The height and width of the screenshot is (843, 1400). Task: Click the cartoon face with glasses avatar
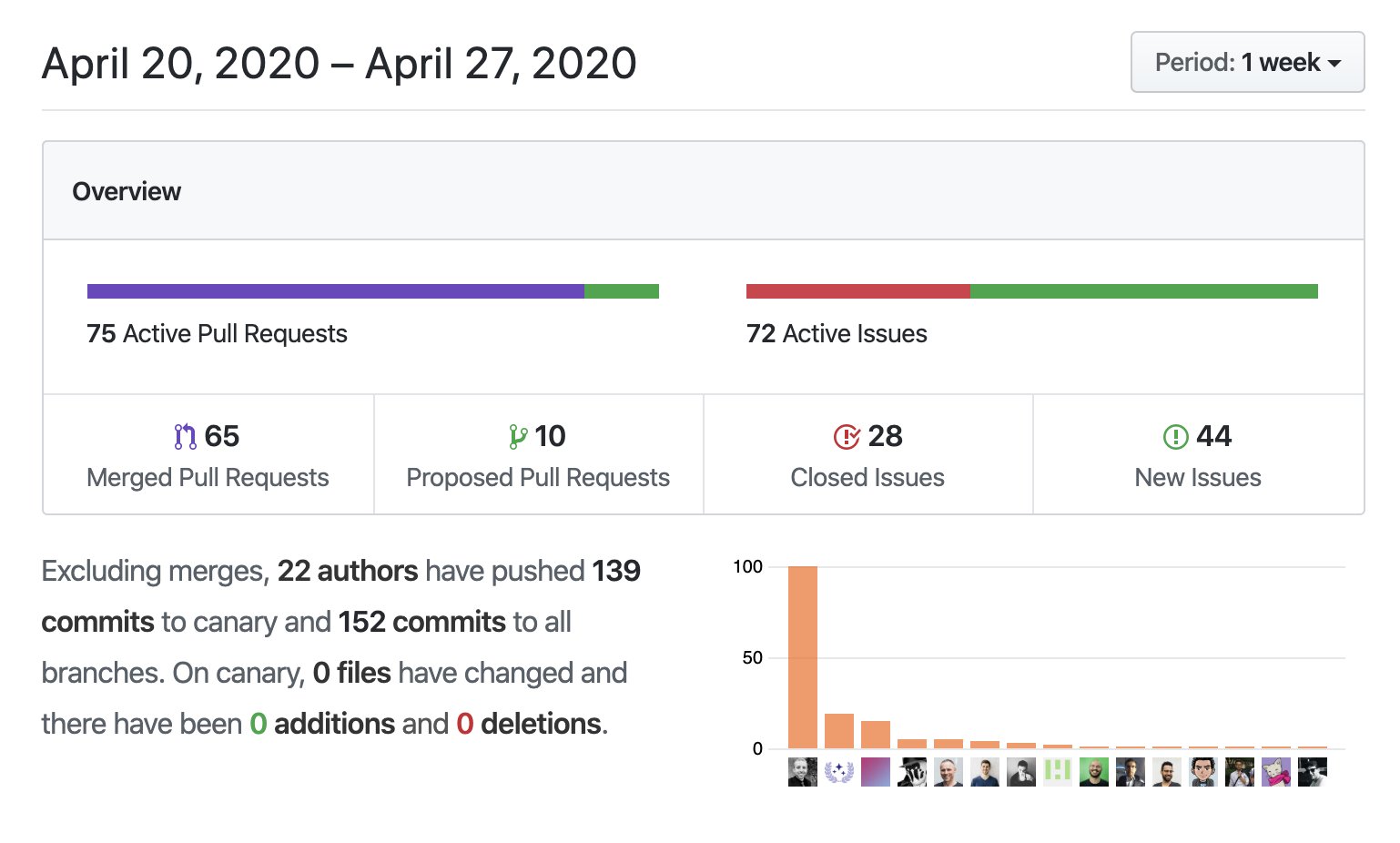[1203, 772]
